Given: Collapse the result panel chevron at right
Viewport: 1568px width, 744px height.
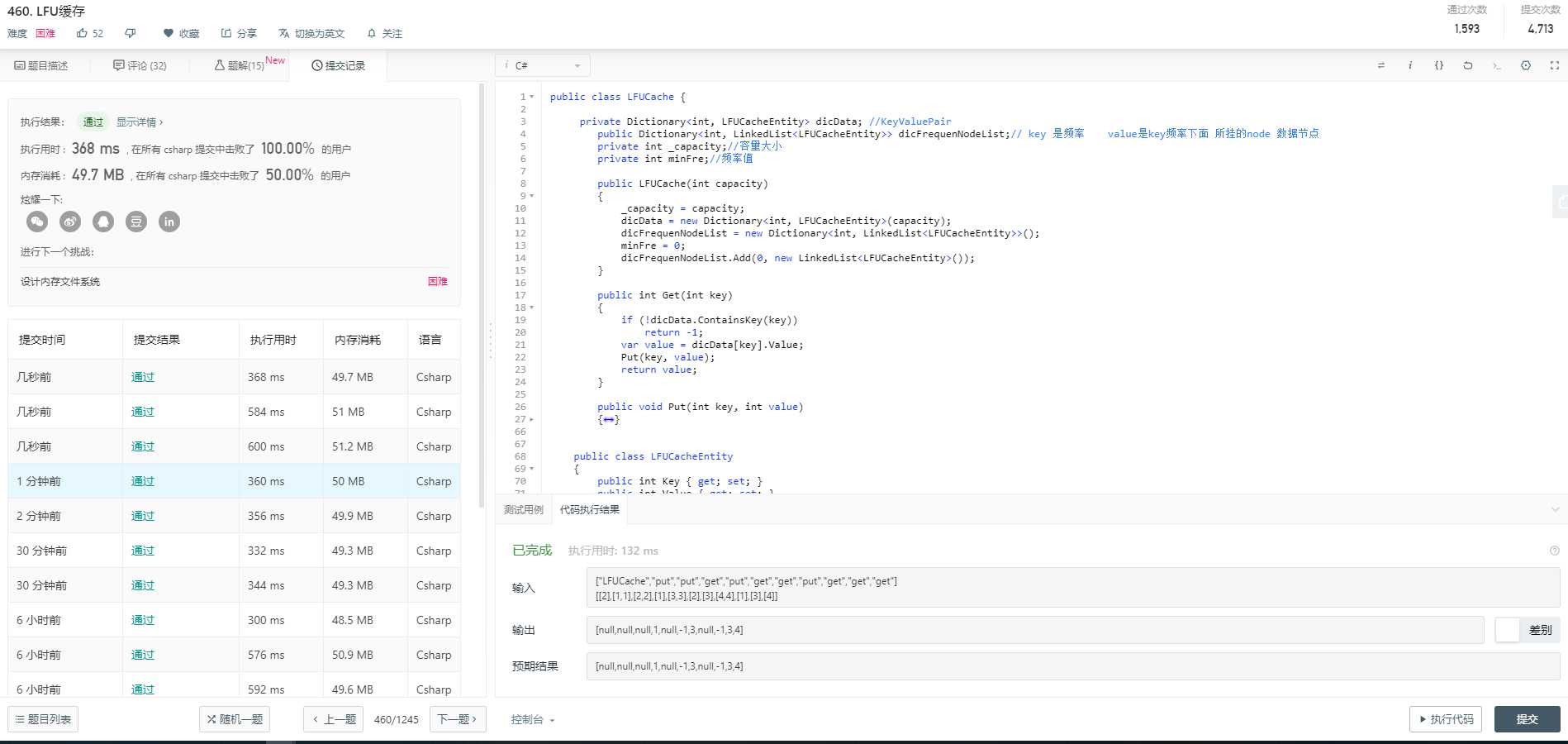Looking at the screenshot, I should [x=1555, y=509].
